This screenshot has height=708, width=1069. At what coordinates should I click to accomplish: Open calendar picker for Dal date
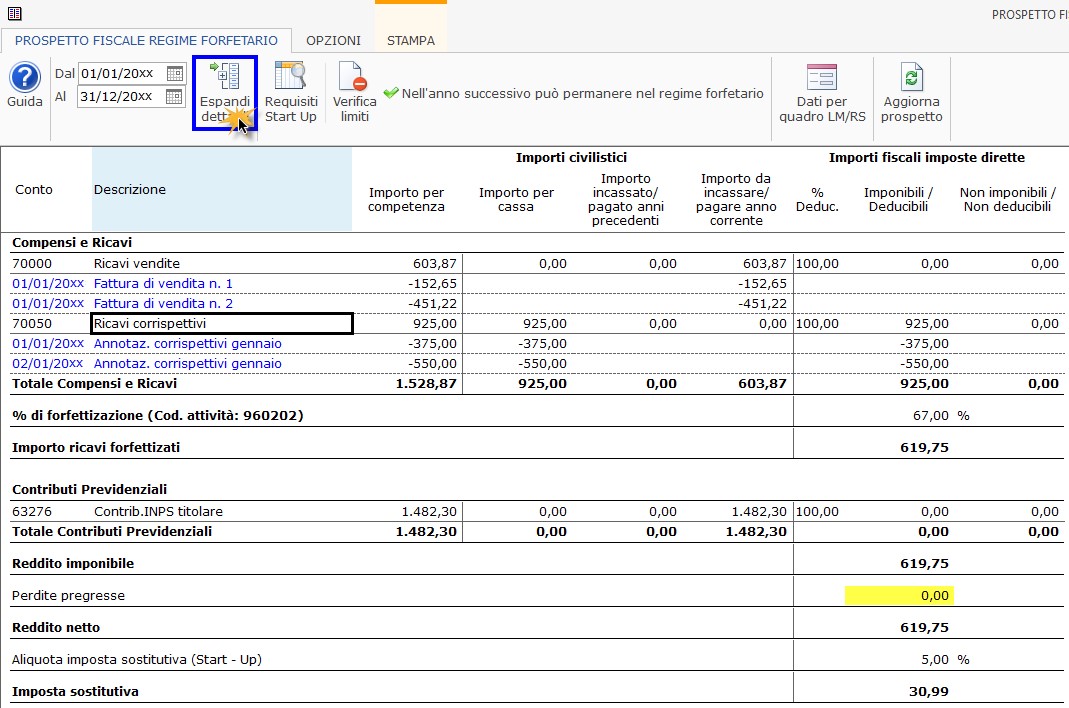click(175, 74)
